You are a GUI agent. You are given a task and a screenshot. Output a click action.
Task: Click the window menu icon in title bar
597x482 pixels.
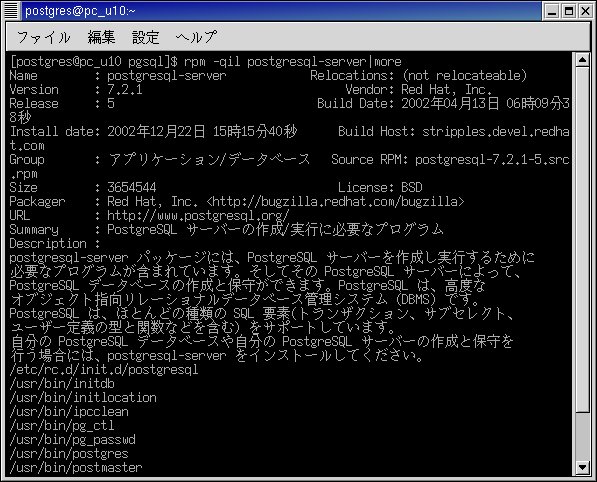tap(11, 11)
